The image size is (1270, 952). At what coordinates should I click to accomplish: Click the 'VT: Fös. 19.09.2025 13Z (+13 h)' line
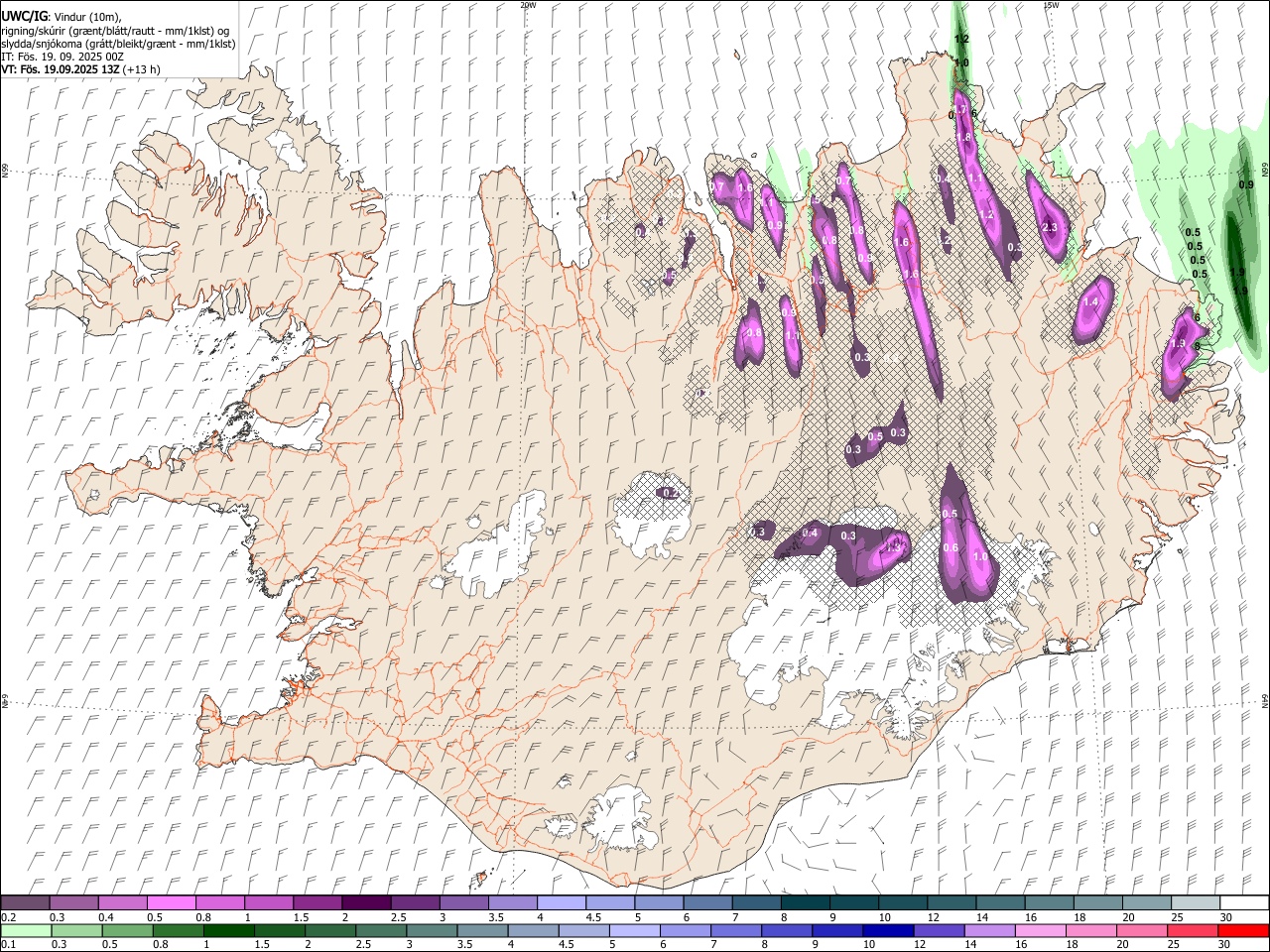point(80,69)
